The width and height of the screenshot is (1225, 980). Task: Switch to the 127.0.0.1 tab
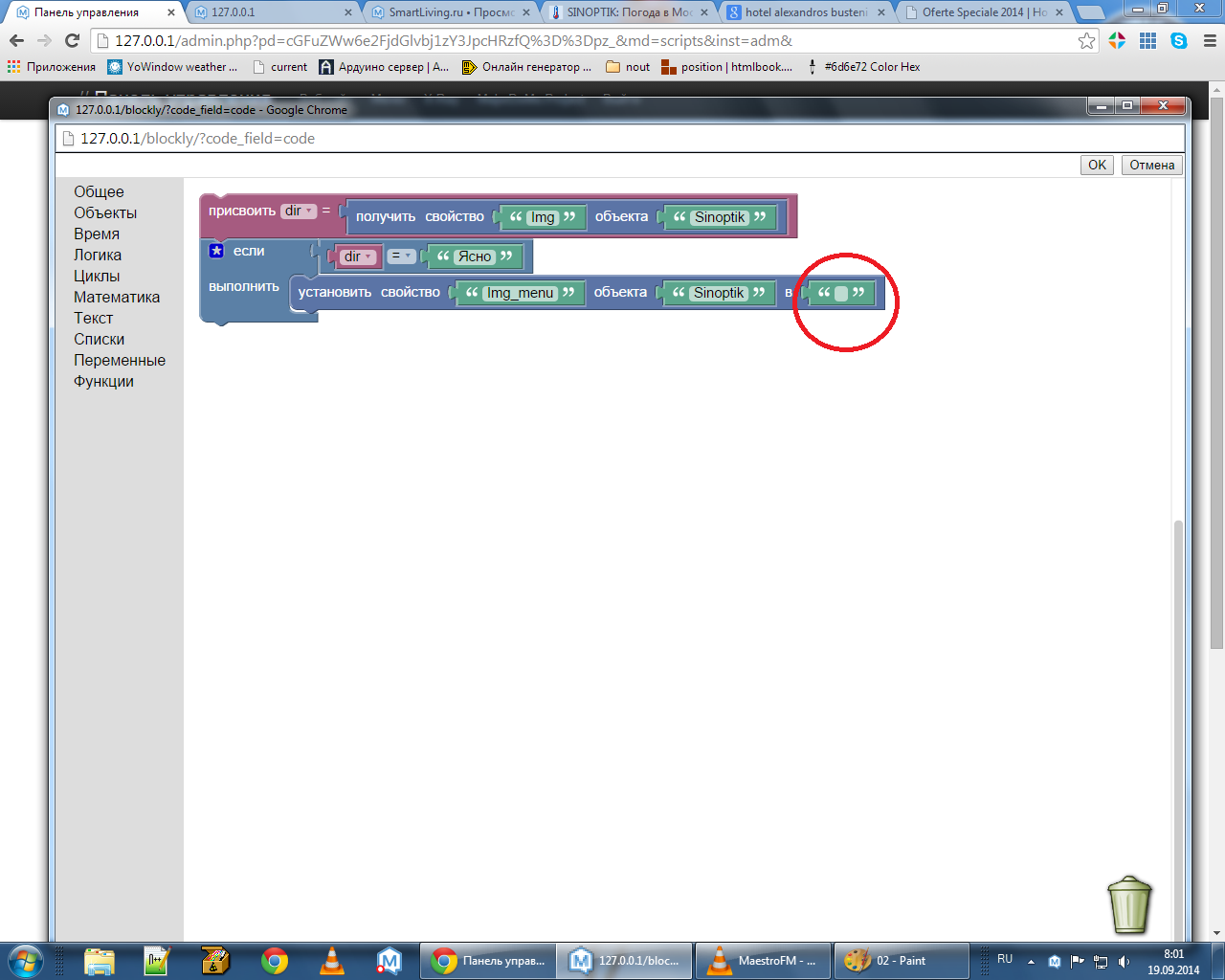click(x=272, y=12)
